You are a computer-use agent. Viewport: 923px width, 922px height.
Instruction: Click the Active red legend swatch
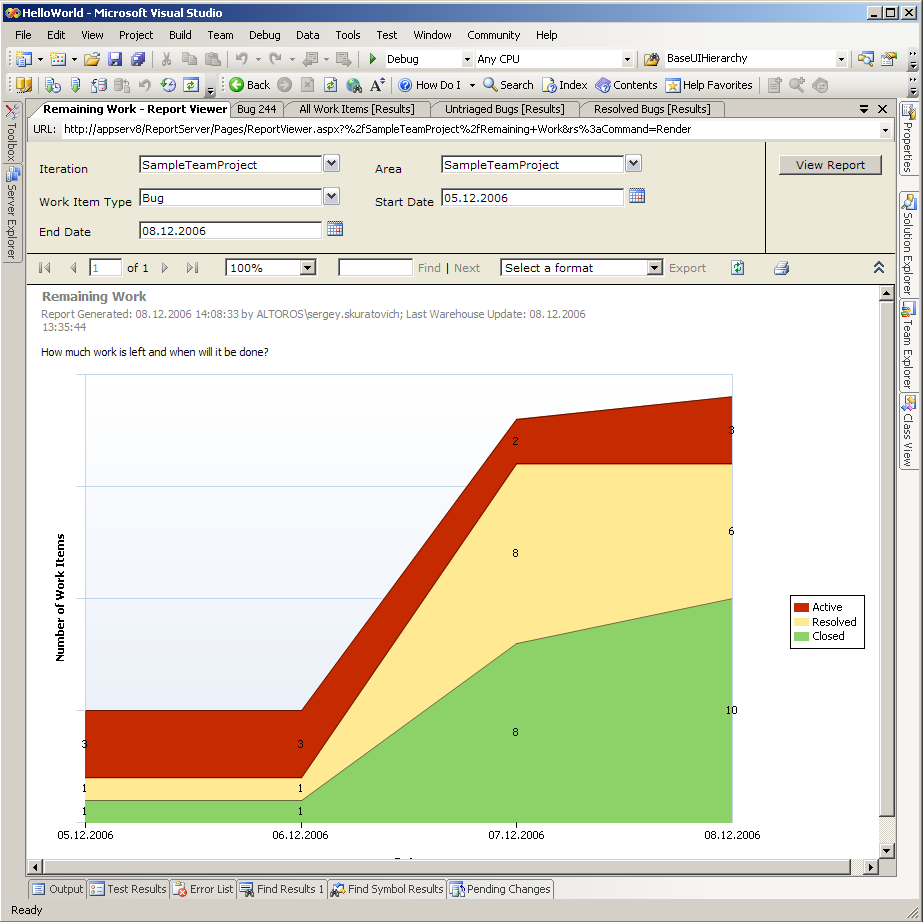click(x=801, y=607)
